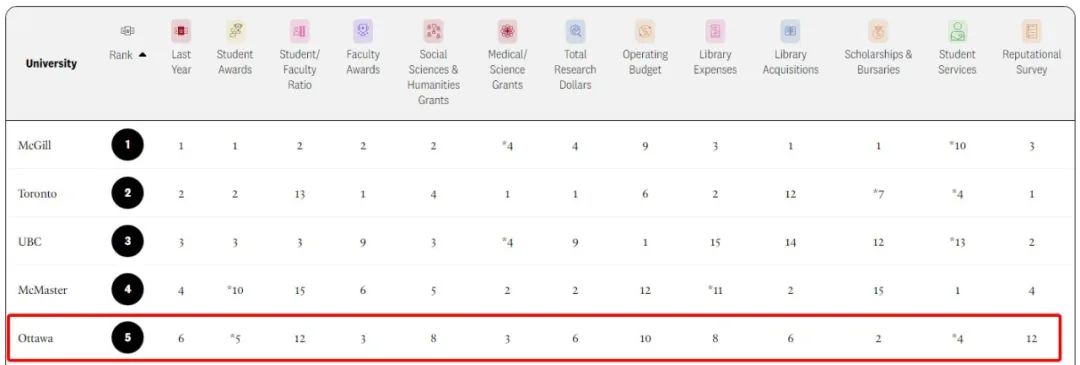The image size is (1080, 365).
Task: Click the Library Acquisitions icon
Action: coord(790,31)
